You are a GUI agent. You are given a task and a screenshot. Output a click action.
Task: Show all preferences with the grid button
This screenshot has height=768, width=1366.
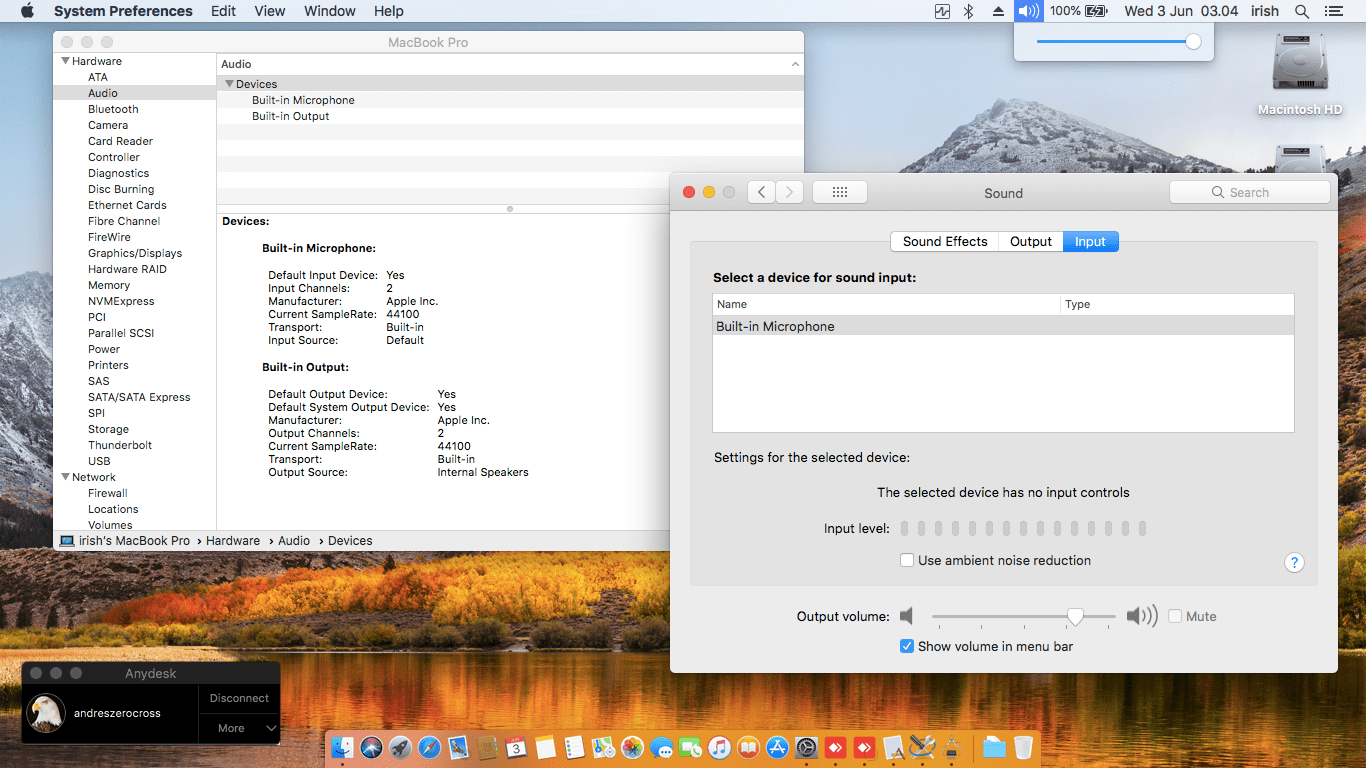click(840, 192)
